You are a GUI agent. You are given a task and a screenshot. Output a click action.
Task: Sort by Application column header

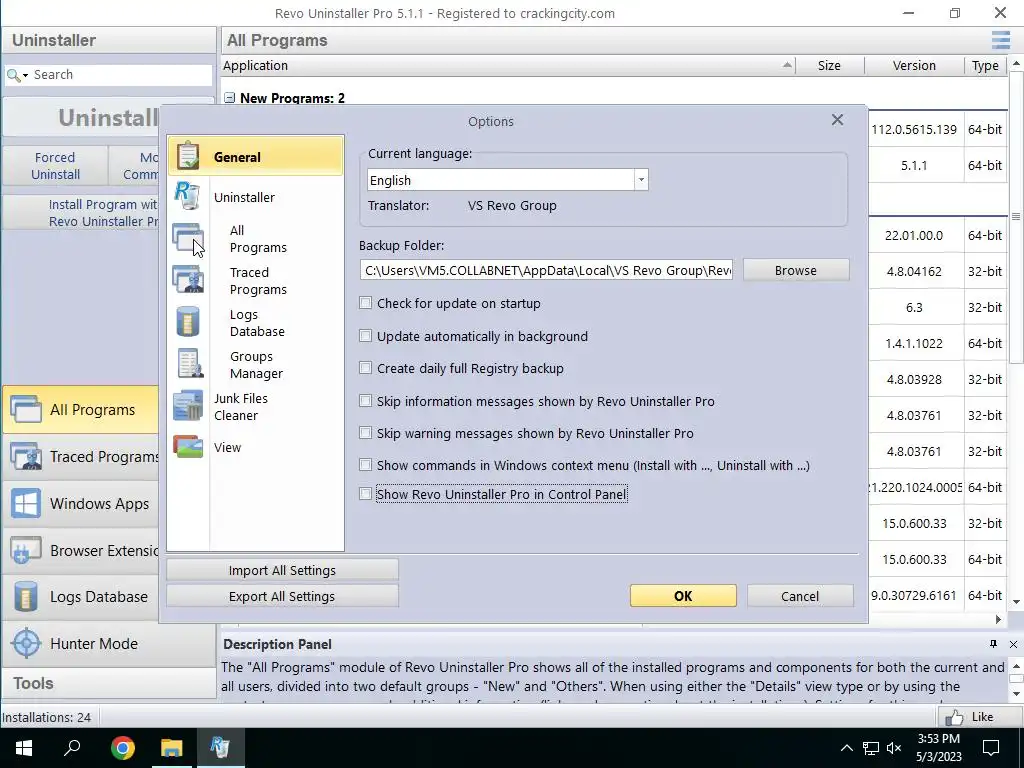(508, 65)
